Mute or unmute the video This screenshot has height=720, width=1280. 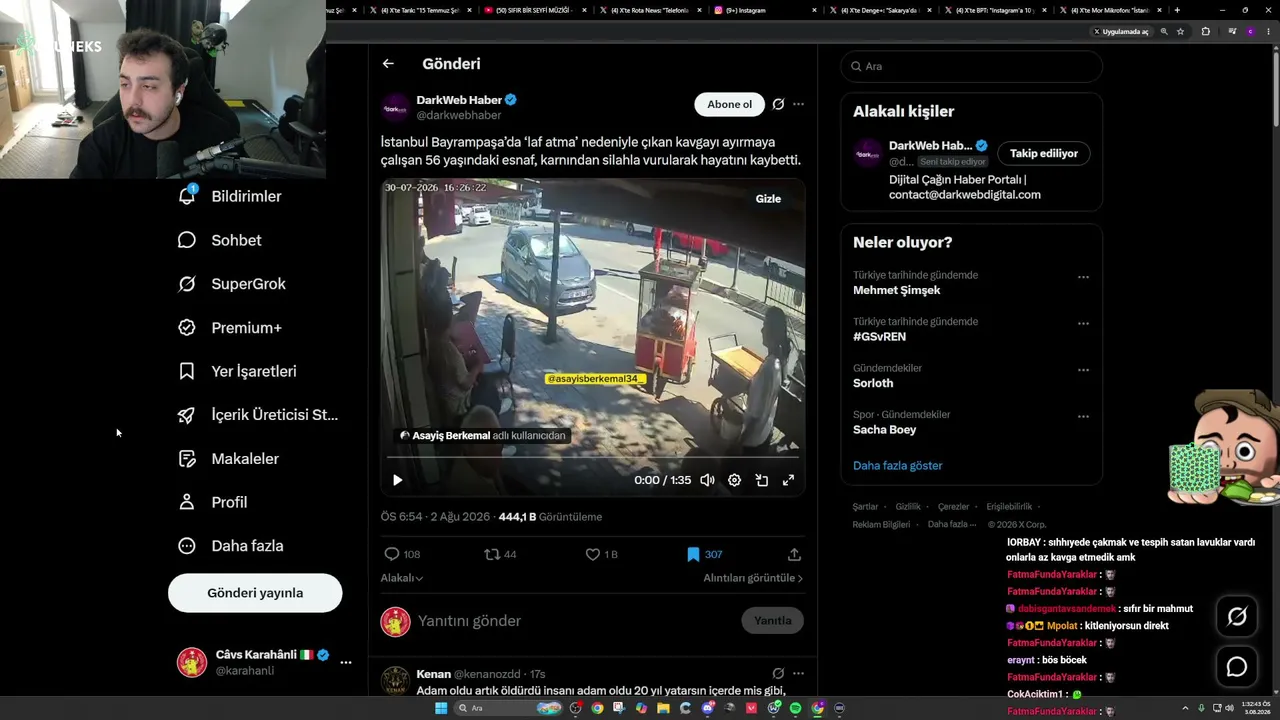coord(707,480)
